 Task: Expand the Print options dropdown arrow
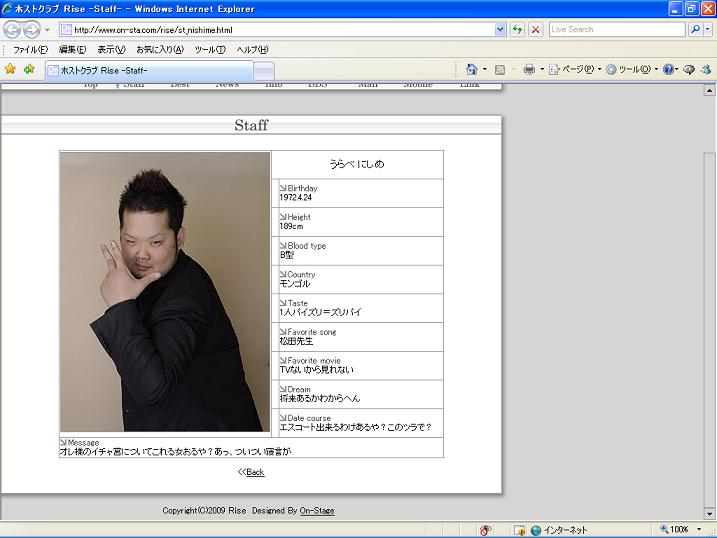542,69
